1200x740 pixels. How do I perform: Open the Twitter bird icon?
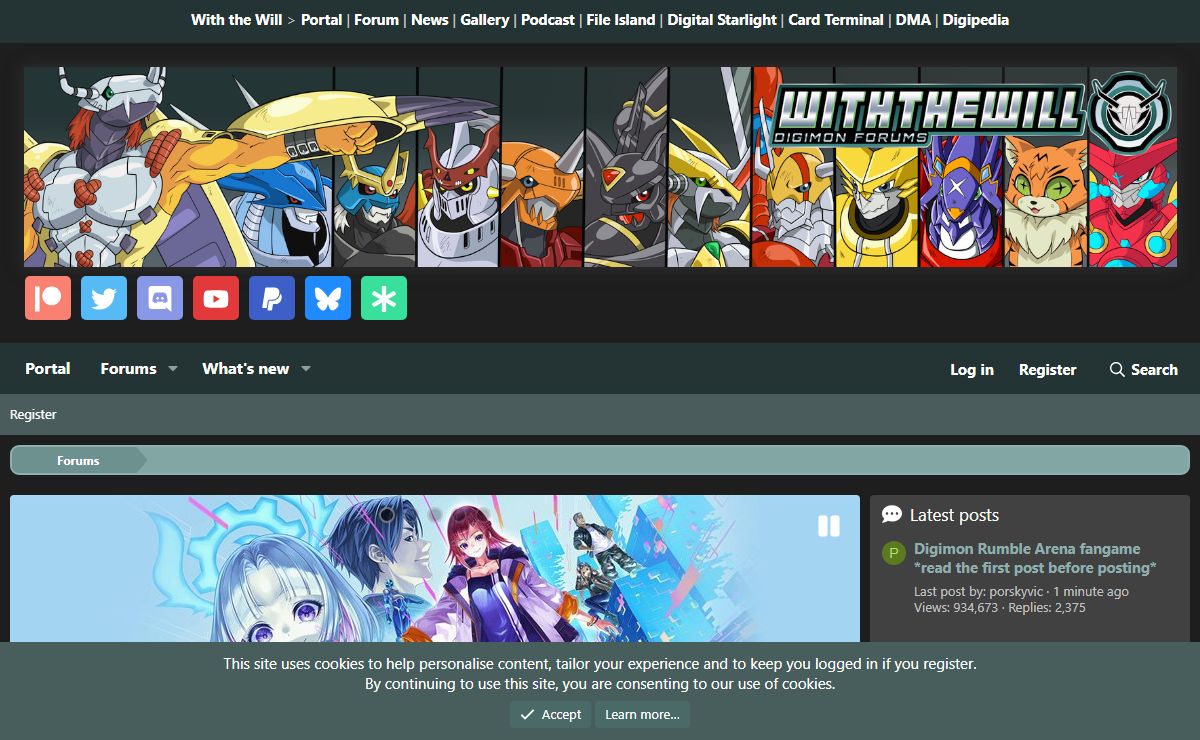[x=104, y=298]
